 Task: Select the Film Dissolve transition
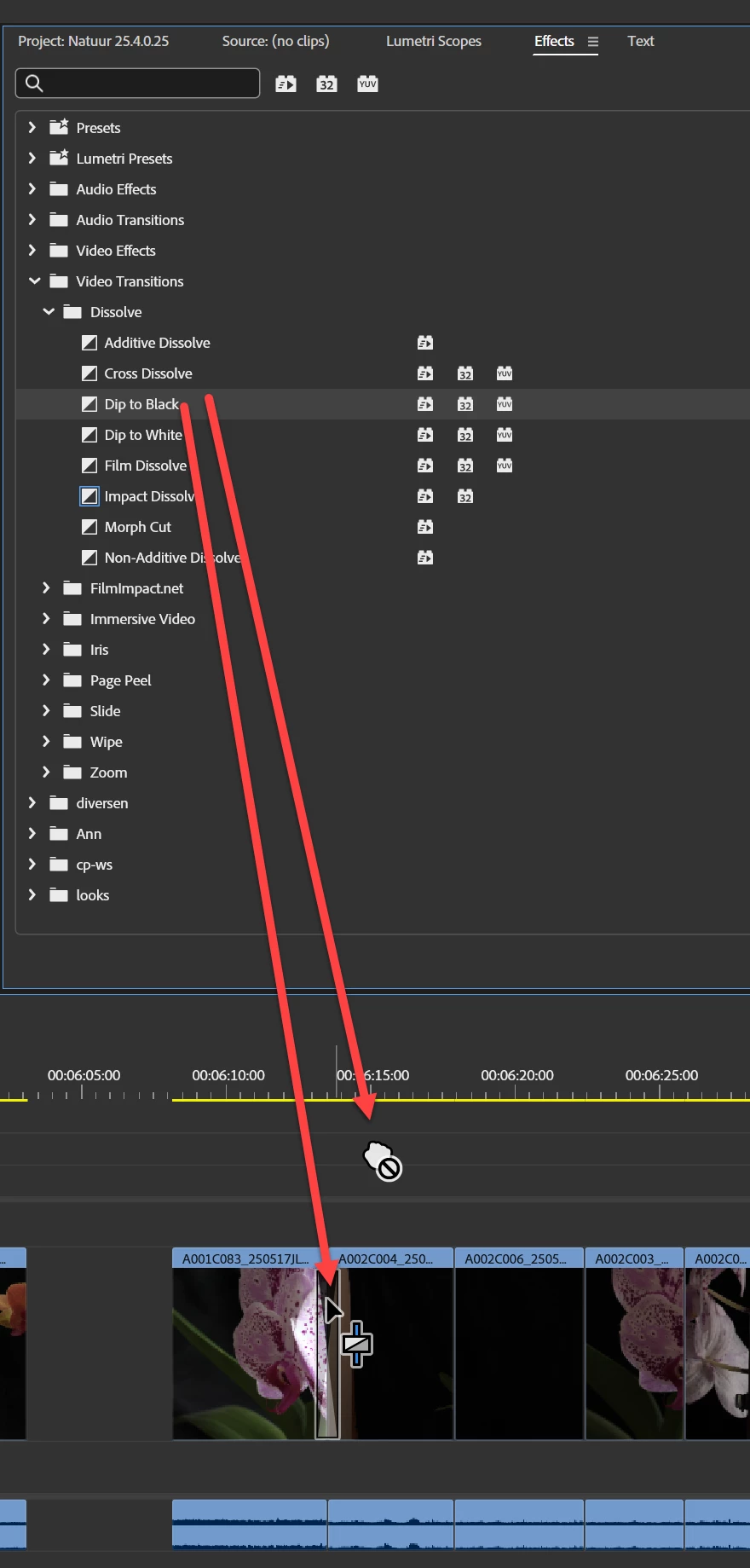pyautogui.click(x=145, y=466)
